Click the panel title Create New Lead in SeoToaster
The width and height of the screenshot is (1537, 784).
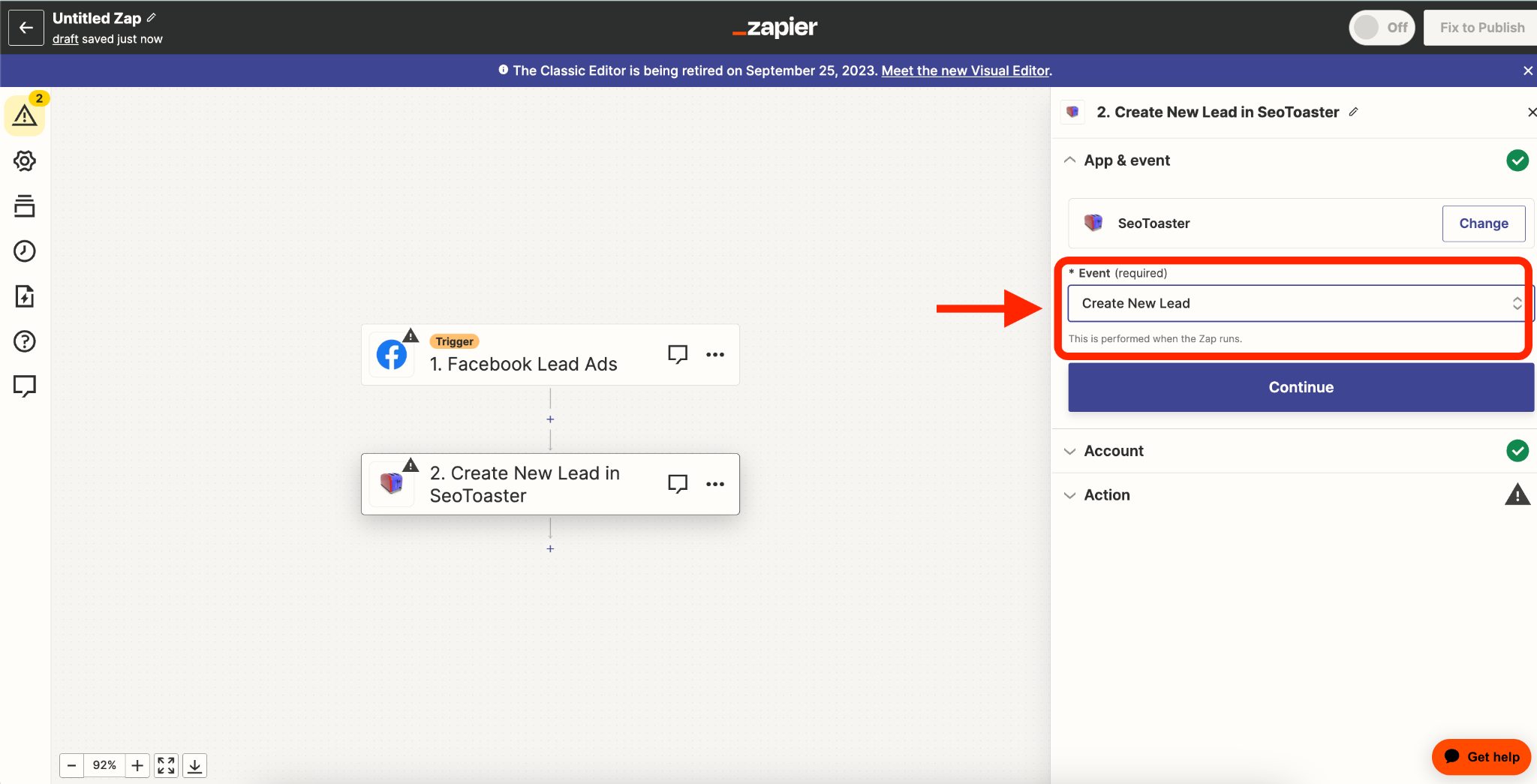coord(1217,112)
